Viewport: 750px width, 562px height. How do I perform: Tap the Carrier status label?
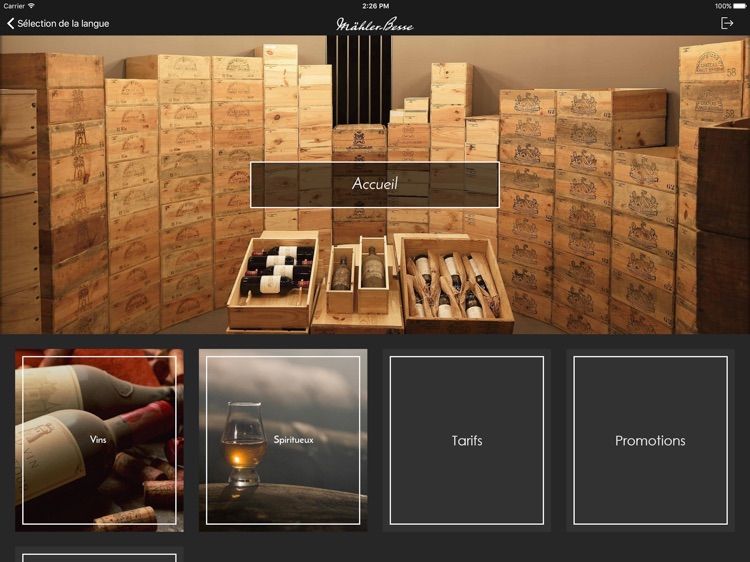[14, 6]
